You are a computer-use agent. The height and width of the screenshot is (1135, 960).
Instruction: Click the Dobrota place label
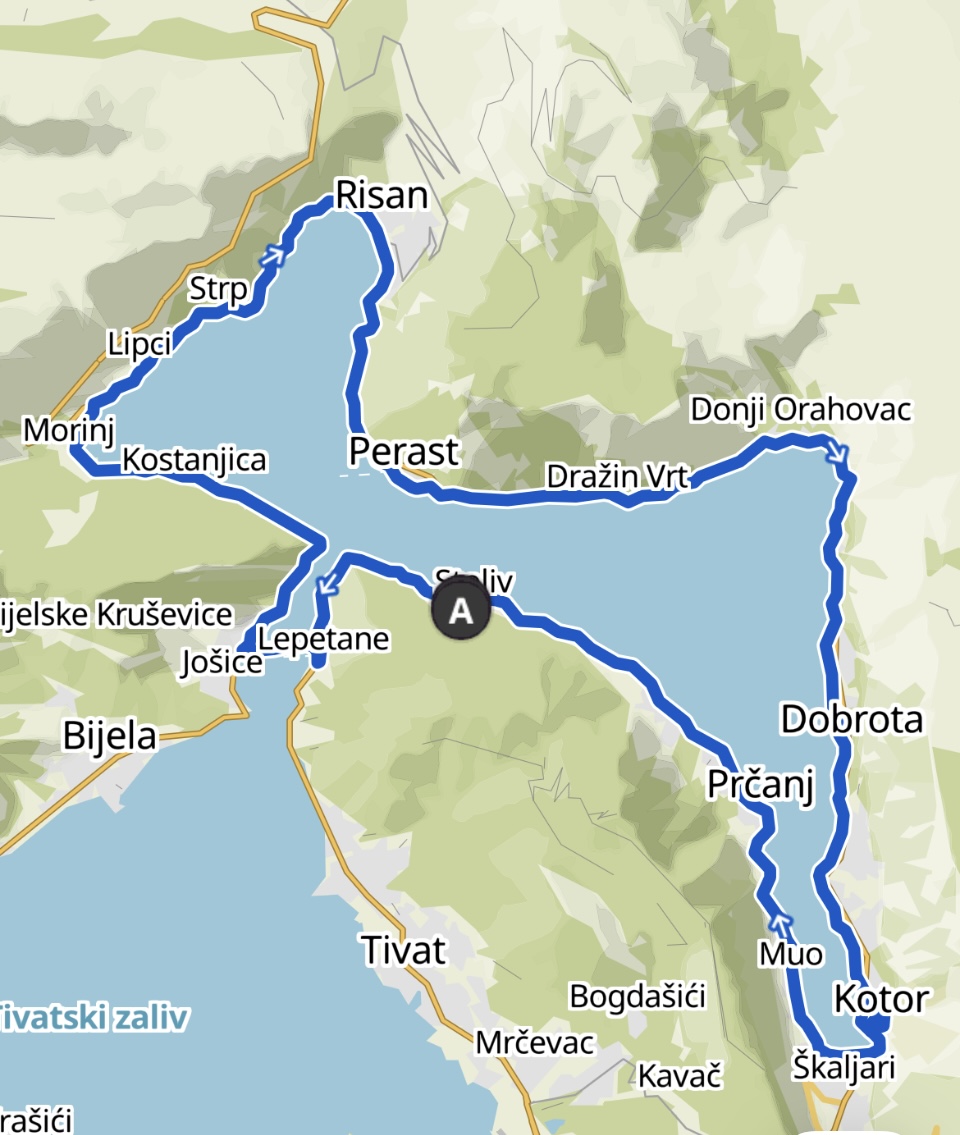click(852, 720)
